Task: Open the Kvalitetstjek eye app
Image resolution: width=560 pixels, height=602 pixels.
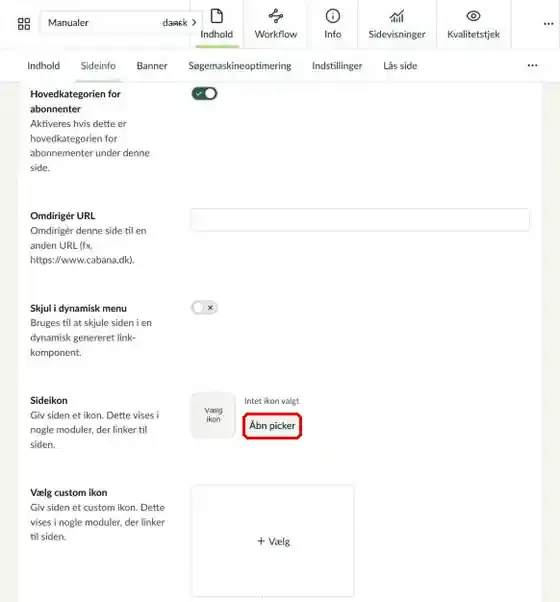Action: (x=473, y=24)
